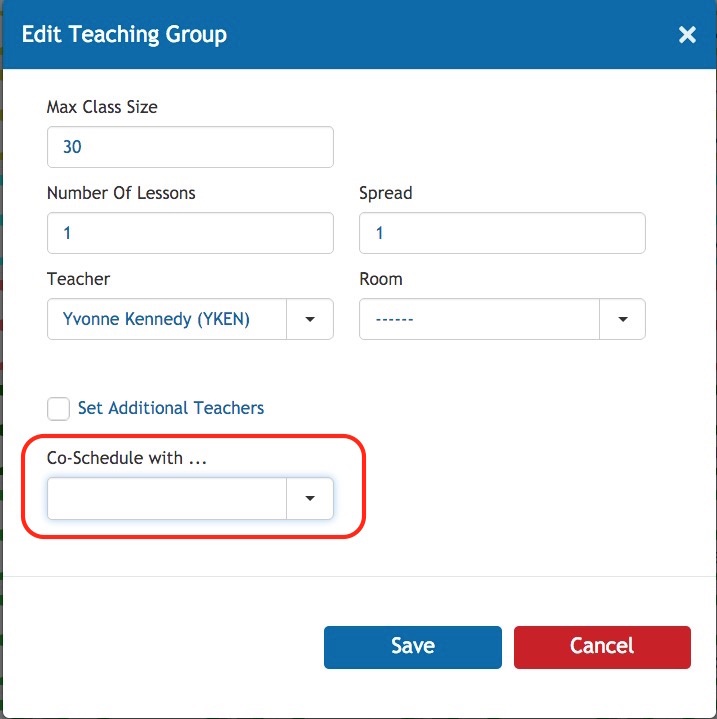
Task: Click the Max Class Size input field
Action: pos(190,147)
